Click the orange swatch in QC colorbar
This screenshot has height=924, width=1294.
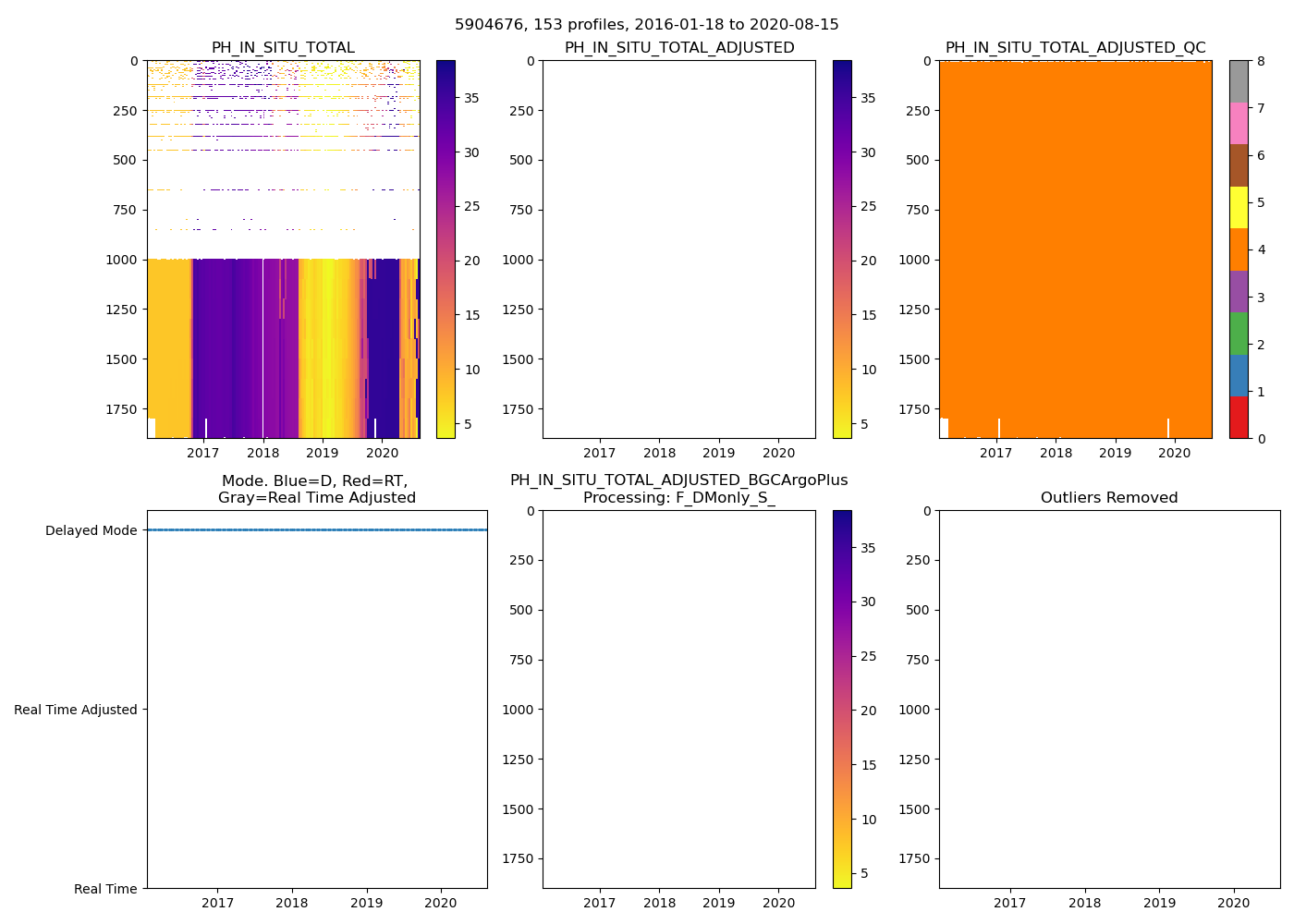click(x=1239, y=249)
